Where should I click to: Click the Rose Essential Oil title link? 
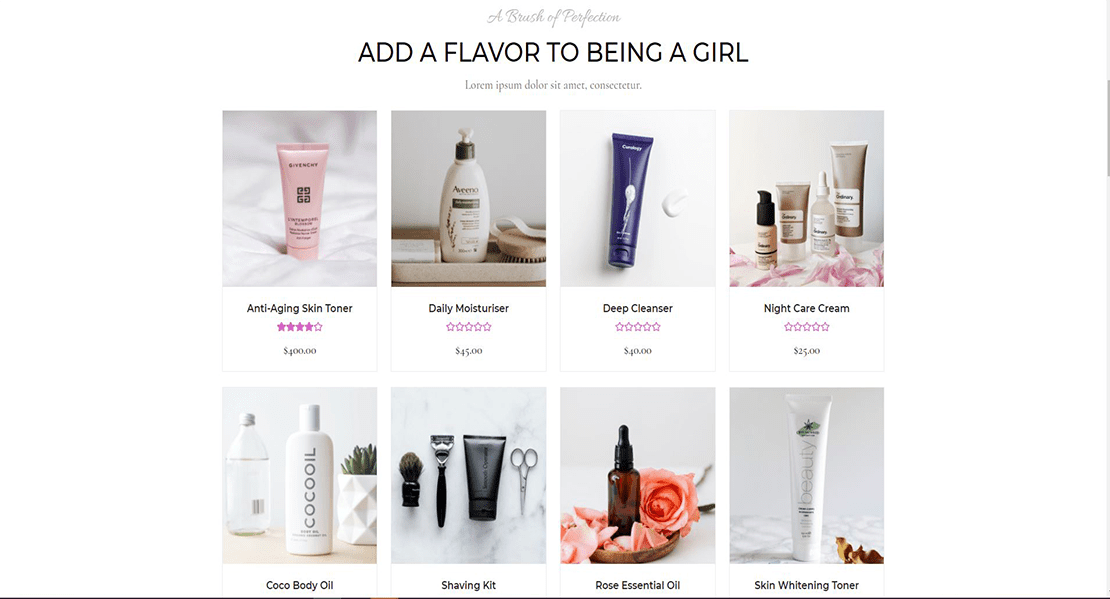click(x=638, y=586)
